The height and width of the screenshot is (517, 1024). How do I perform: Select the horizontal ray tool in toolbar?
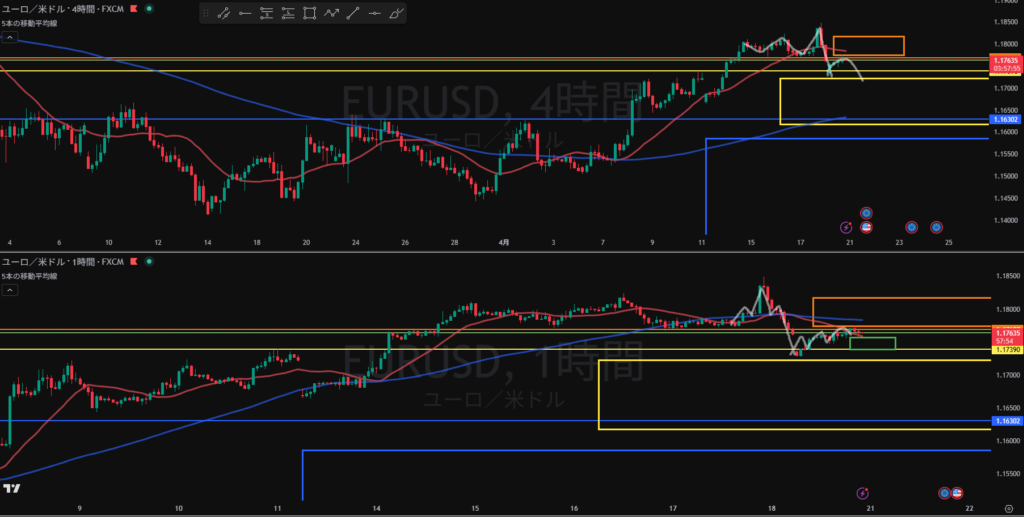[245, 14]
